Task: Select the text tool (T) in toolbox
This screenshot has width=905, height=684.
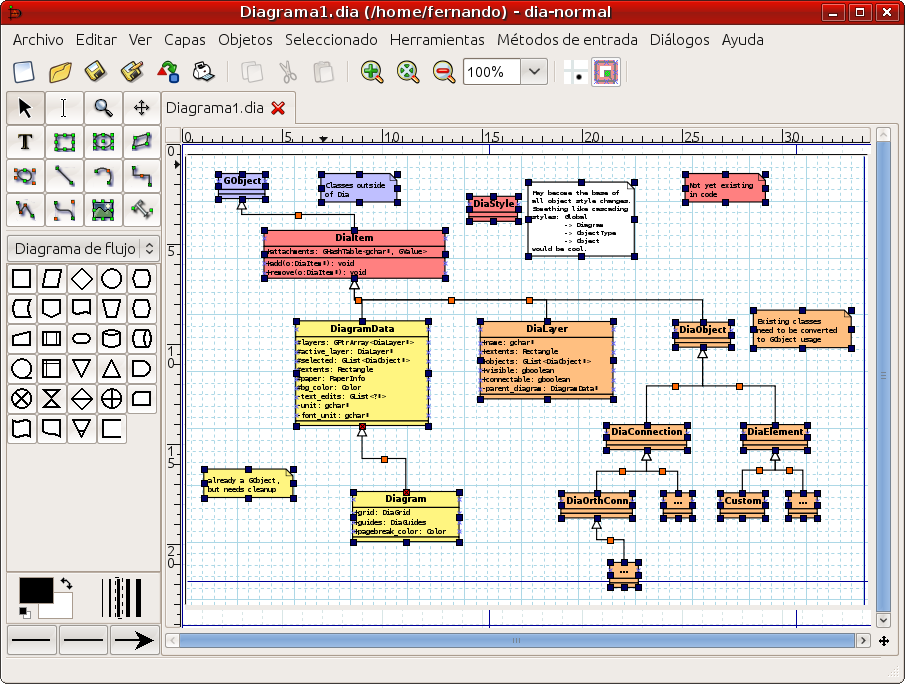Action: click(x=25, y=142)
